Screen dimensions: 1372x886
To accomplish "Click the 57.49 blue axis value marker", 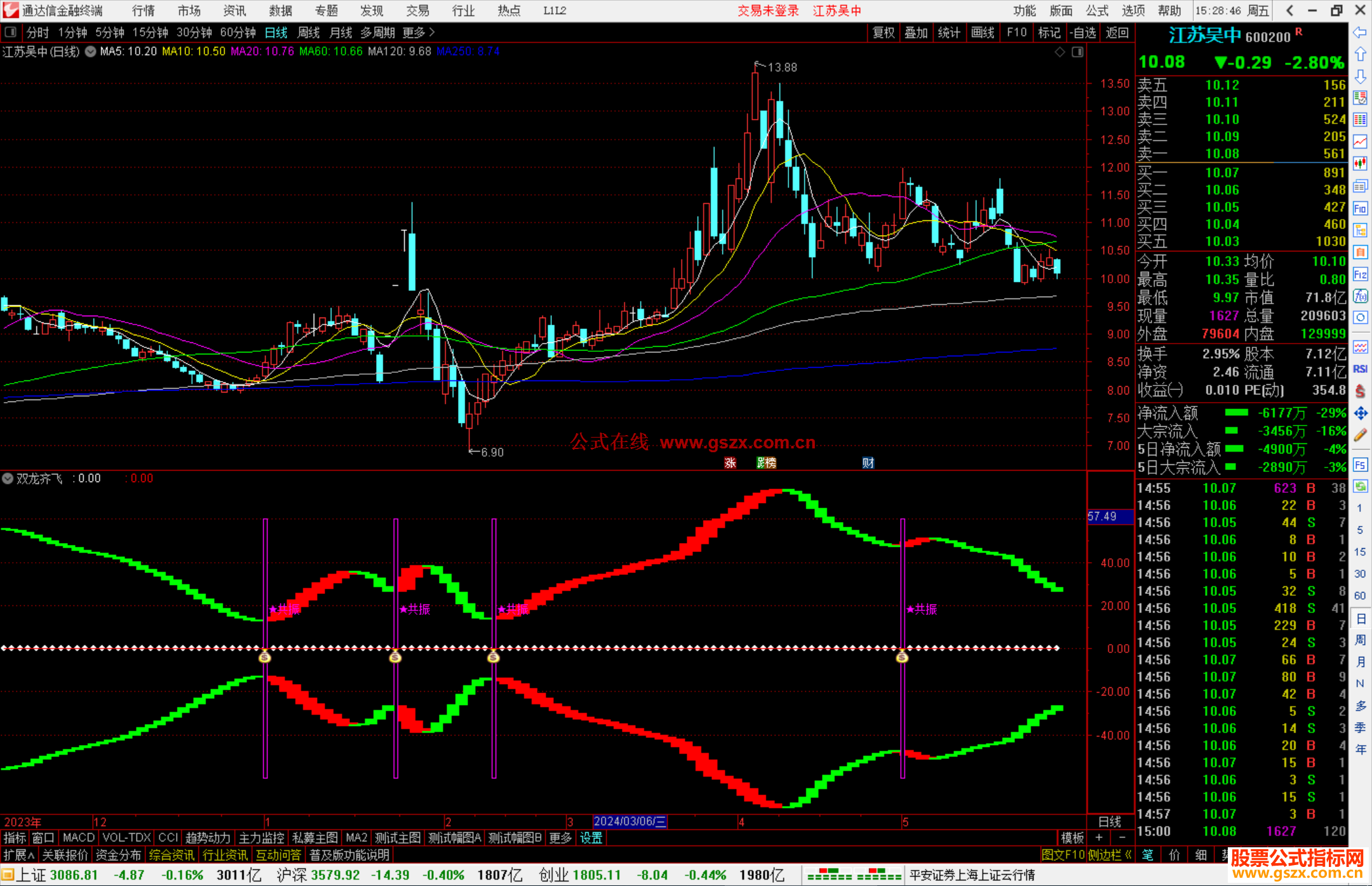I will pos(1109,516).
